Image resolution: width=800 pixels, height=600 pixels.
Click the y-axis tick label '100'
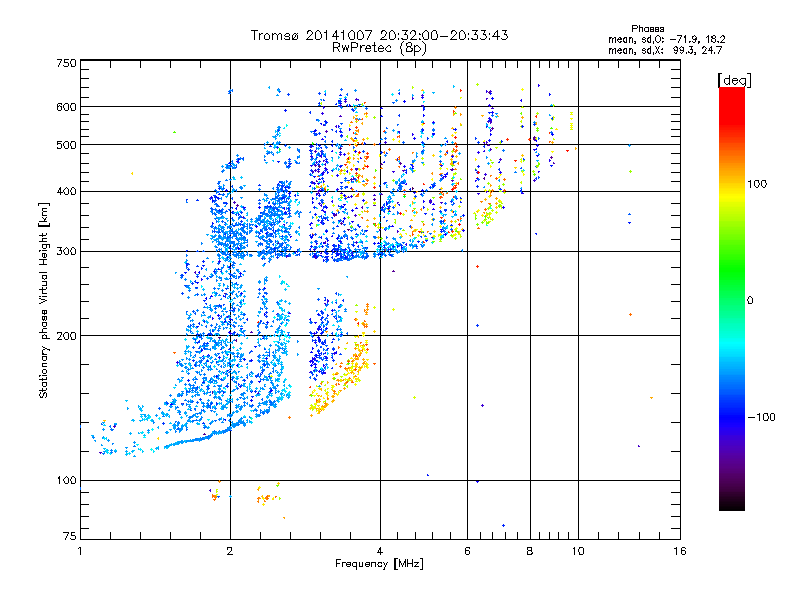[66, 480]
